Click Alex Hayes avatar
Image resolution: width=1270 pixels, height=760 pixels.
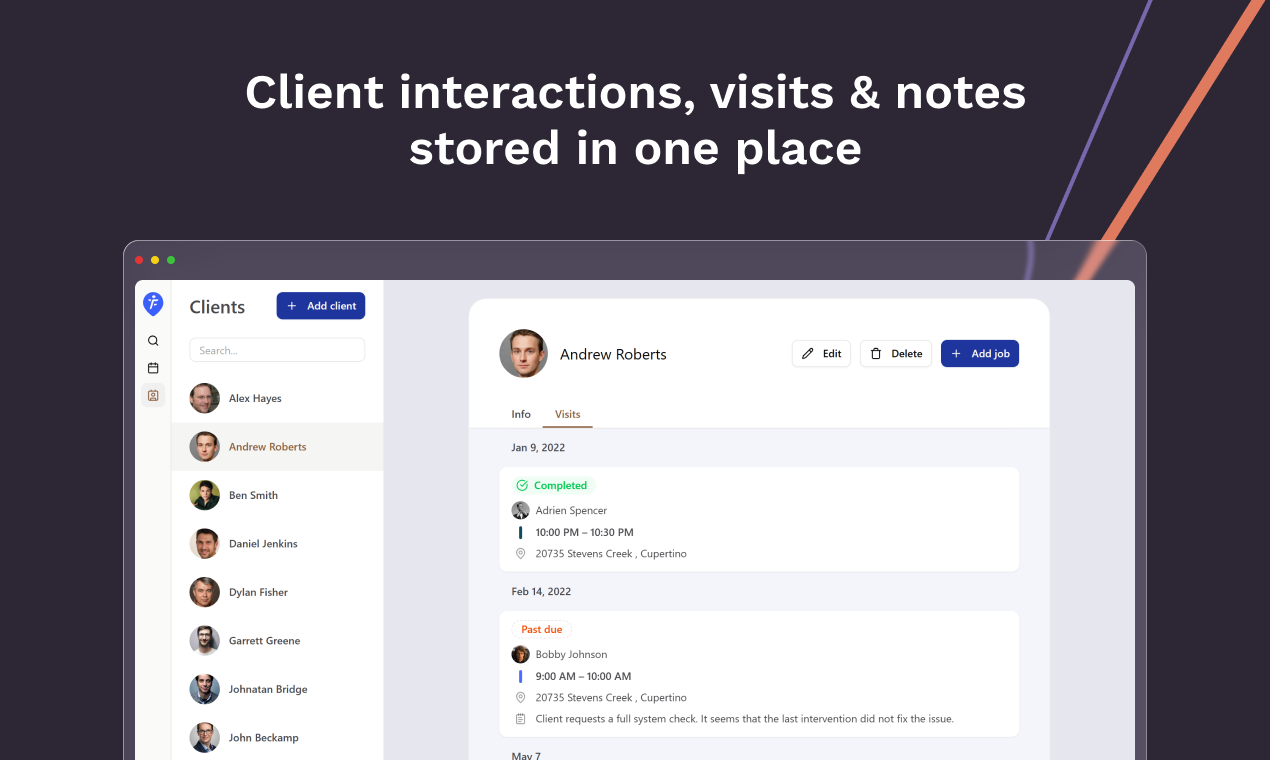pyautogui.click(x=205, y=398)
